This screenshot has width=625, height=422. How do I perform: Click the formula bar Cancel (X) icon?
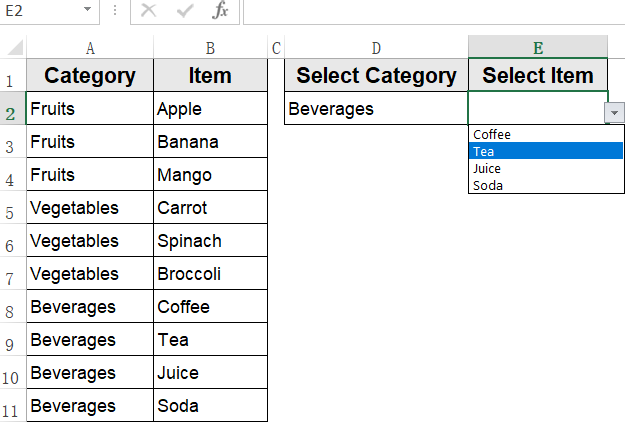pyautogui.click(x=149, y=11)
